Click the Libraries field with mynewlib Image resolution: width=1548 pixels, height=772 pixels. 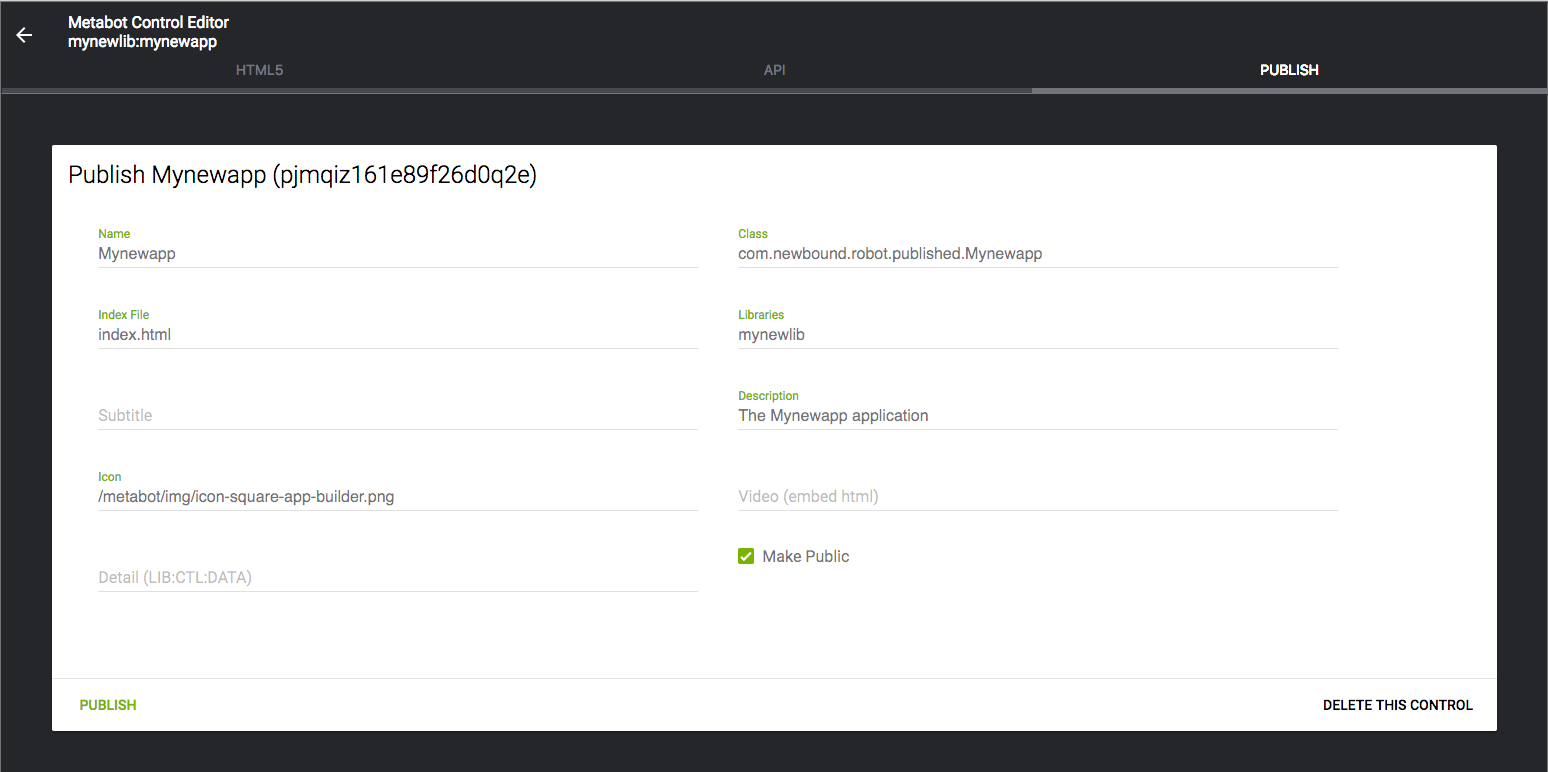[1038, 335]
